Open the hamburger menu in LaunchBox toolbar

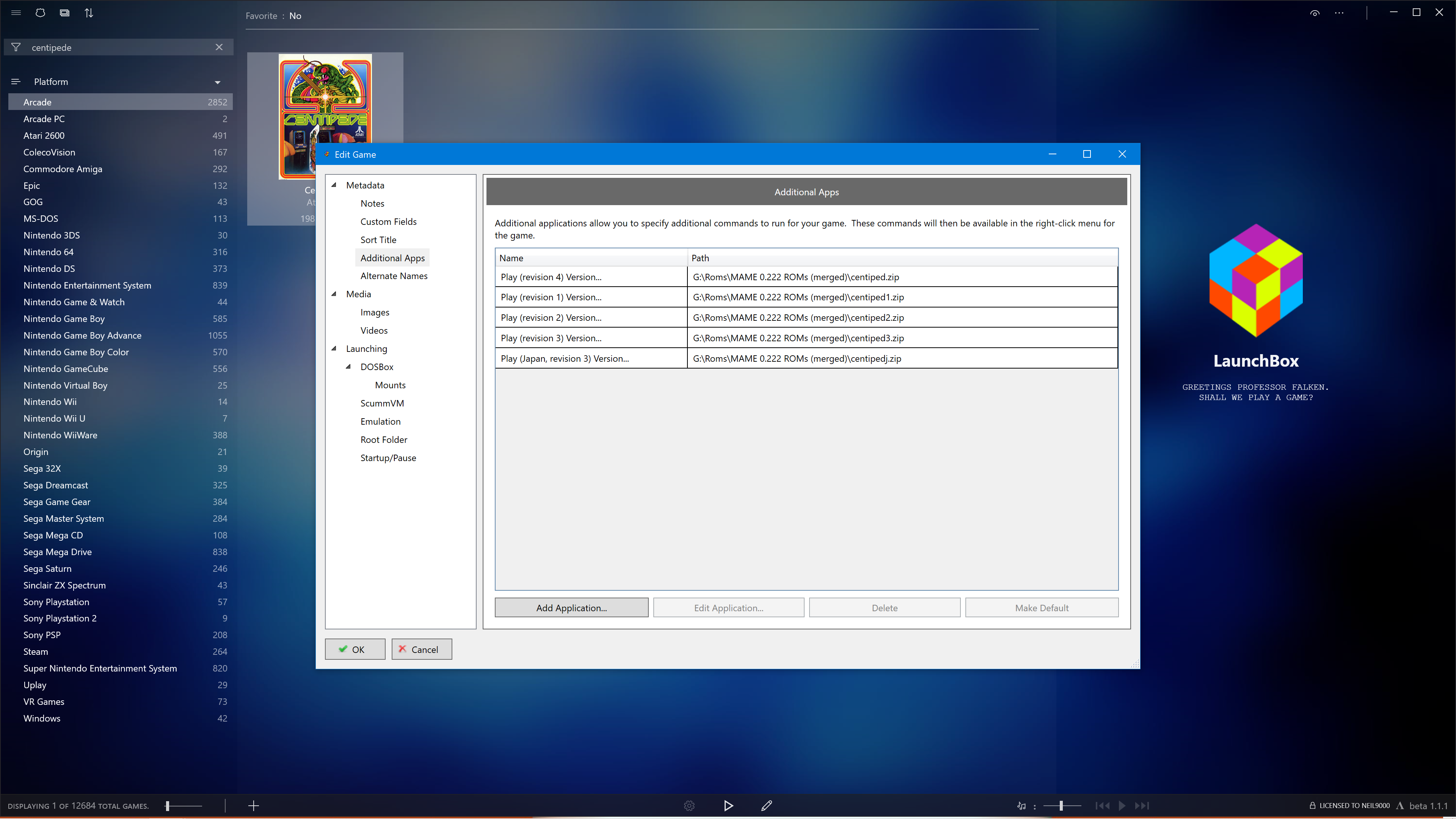(16, 13)
